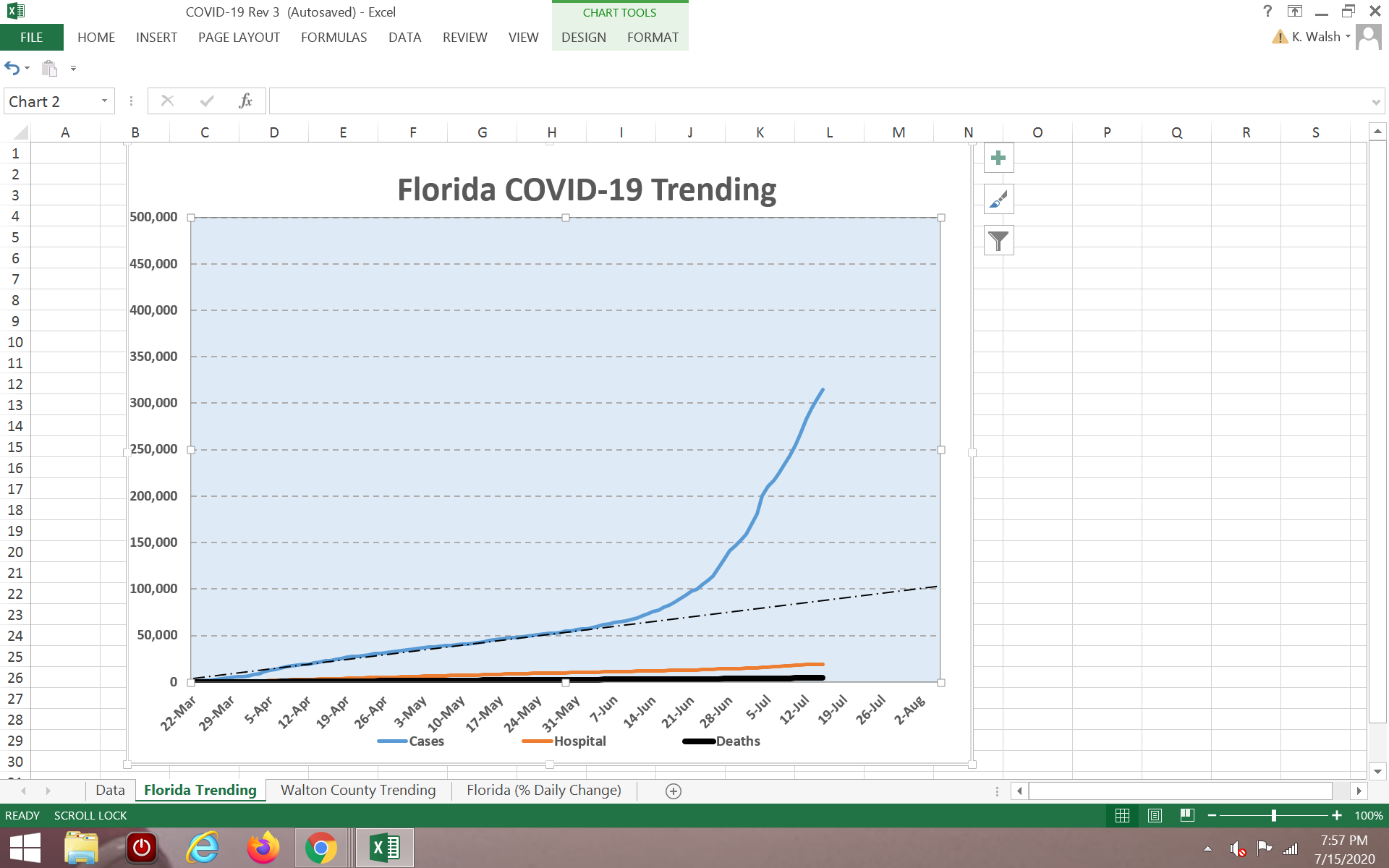This screenshot has width=1389, height=868.
Task: Click the vertical scrollbar down arrow
Action: [1377, 771]
